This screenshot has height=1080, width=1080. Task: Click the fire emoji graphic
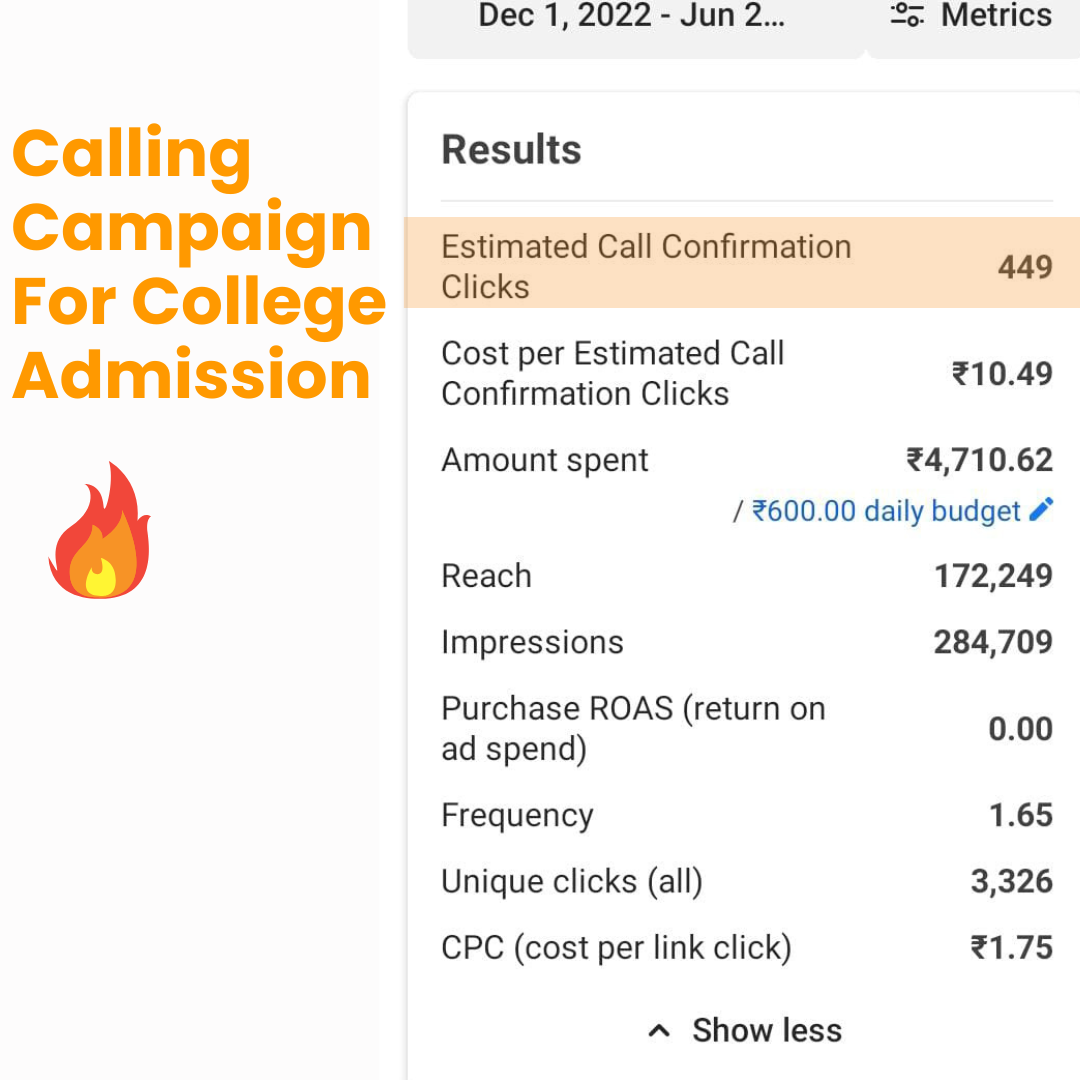point(101,531)
